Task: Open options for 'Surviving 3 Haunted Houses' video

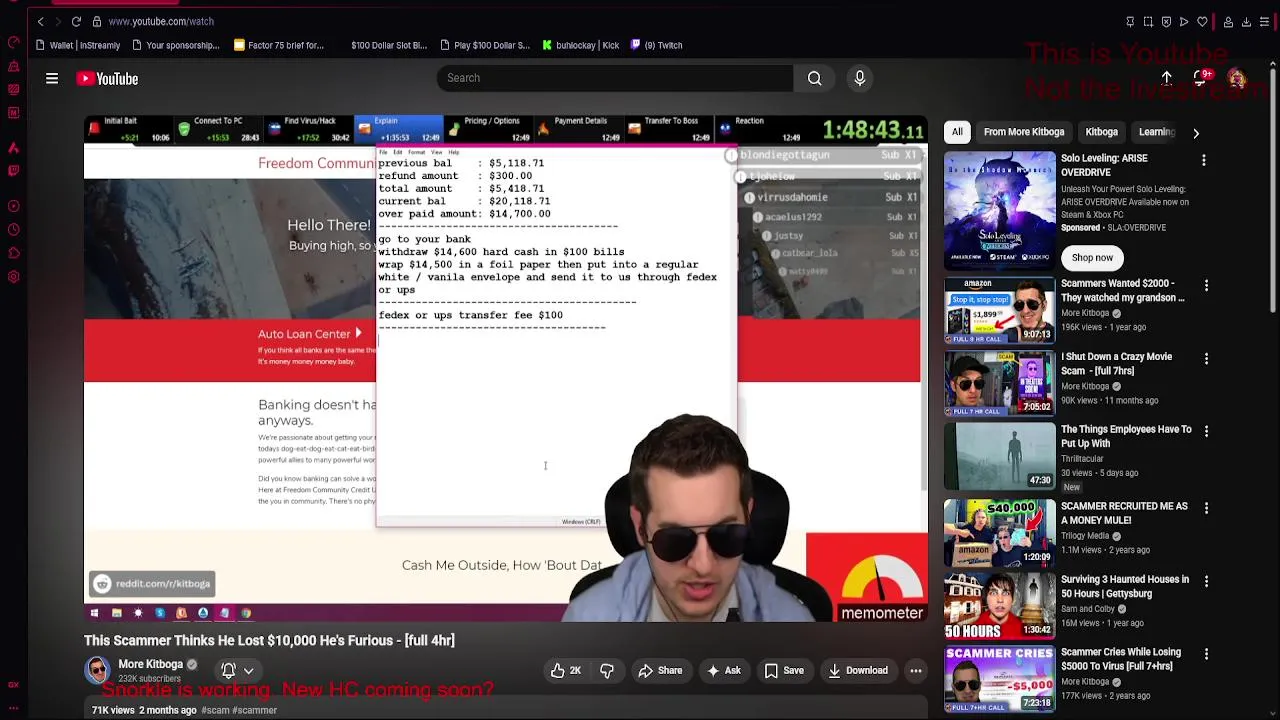Action: pyautogui.click(x=1206, y=581)
